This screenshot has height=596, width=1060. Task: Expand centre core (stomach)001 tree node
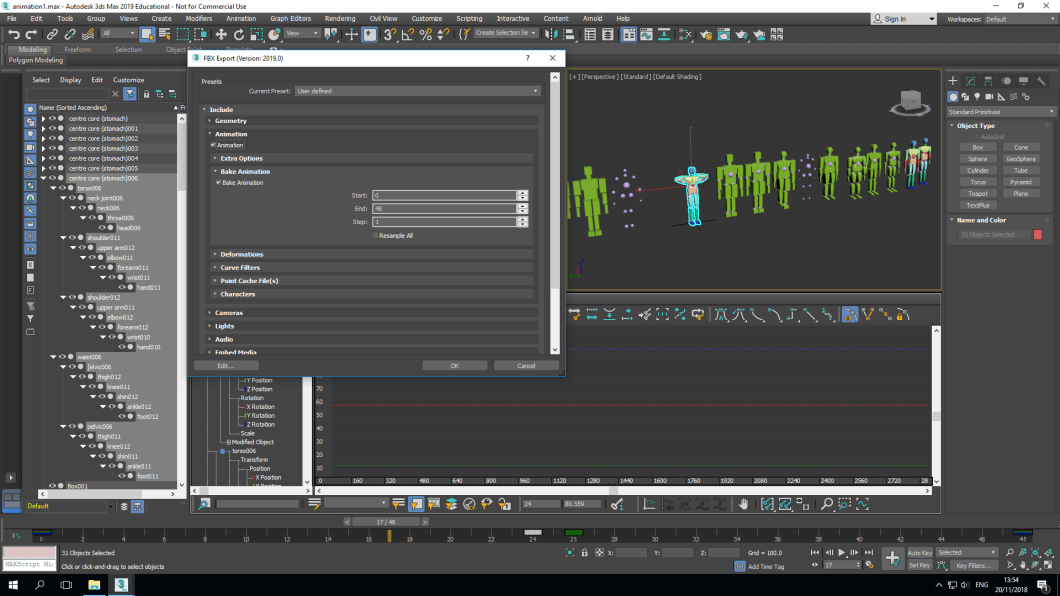[43, 128]
